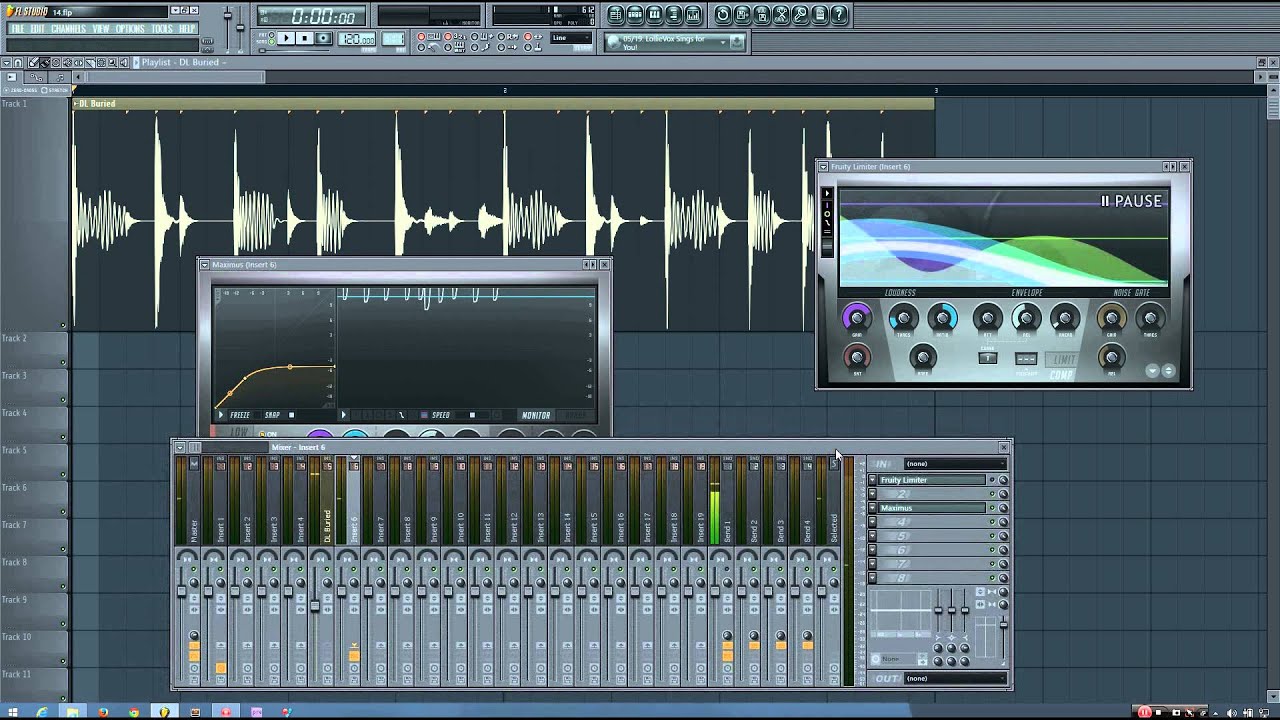This screenshot has width=1280, height=720.
Task: Click the Fruity Limiter Loudness Threshold knob
Action: click(x=903, y=318)
